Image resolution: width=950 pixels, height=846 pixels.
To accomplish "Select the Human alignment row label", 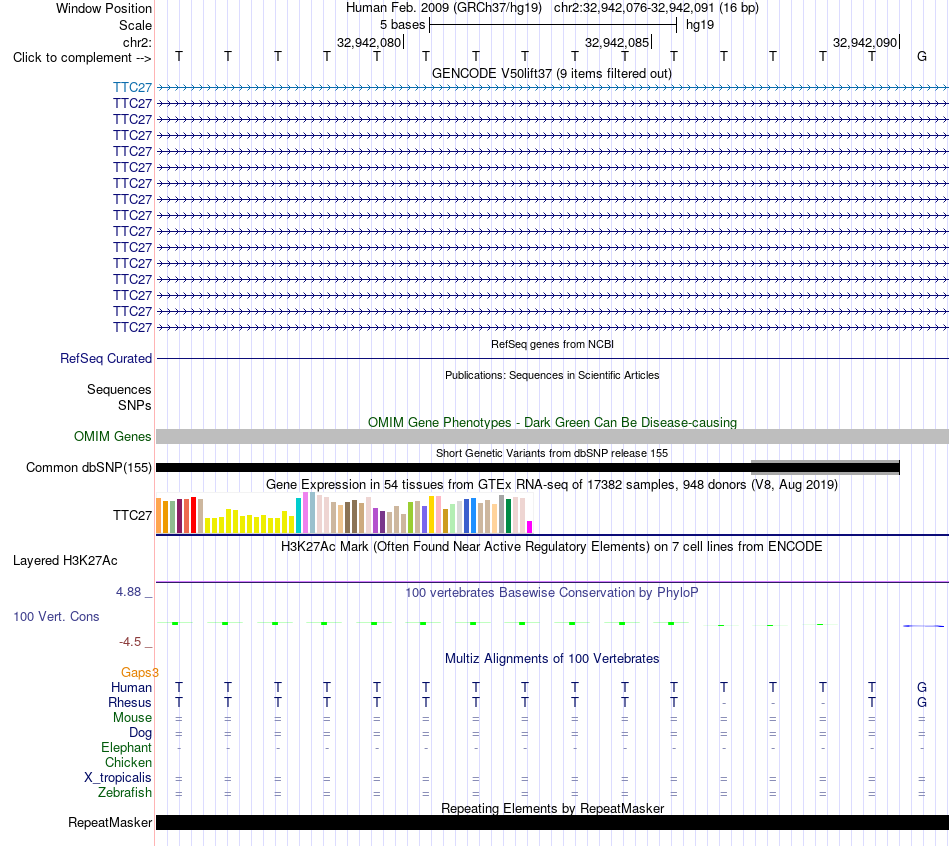I will [131, 687].
